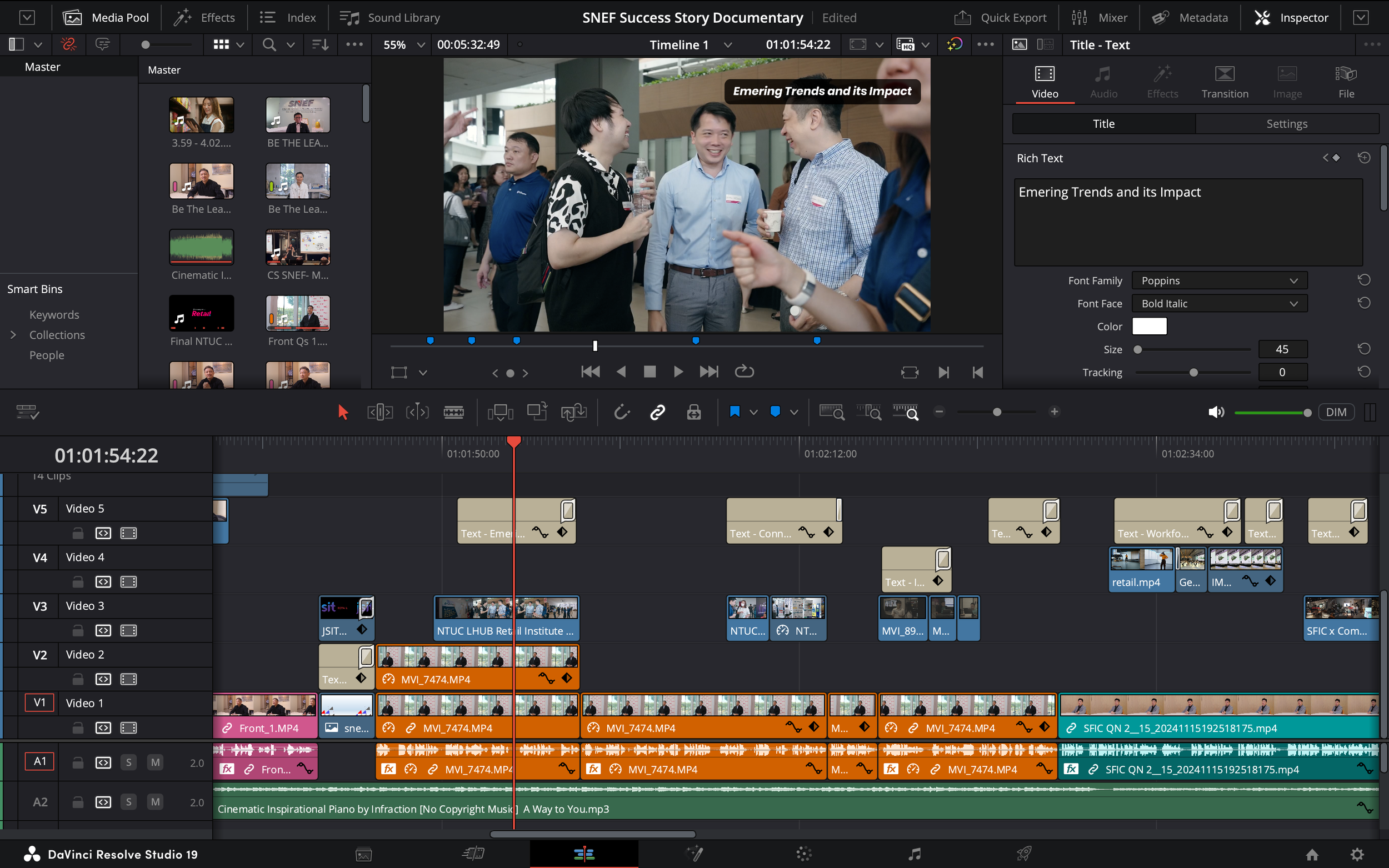The height and width of the screenshot is (868, 1389).
Task: Click the snapping magnet icon
Action: coord(622,412)
